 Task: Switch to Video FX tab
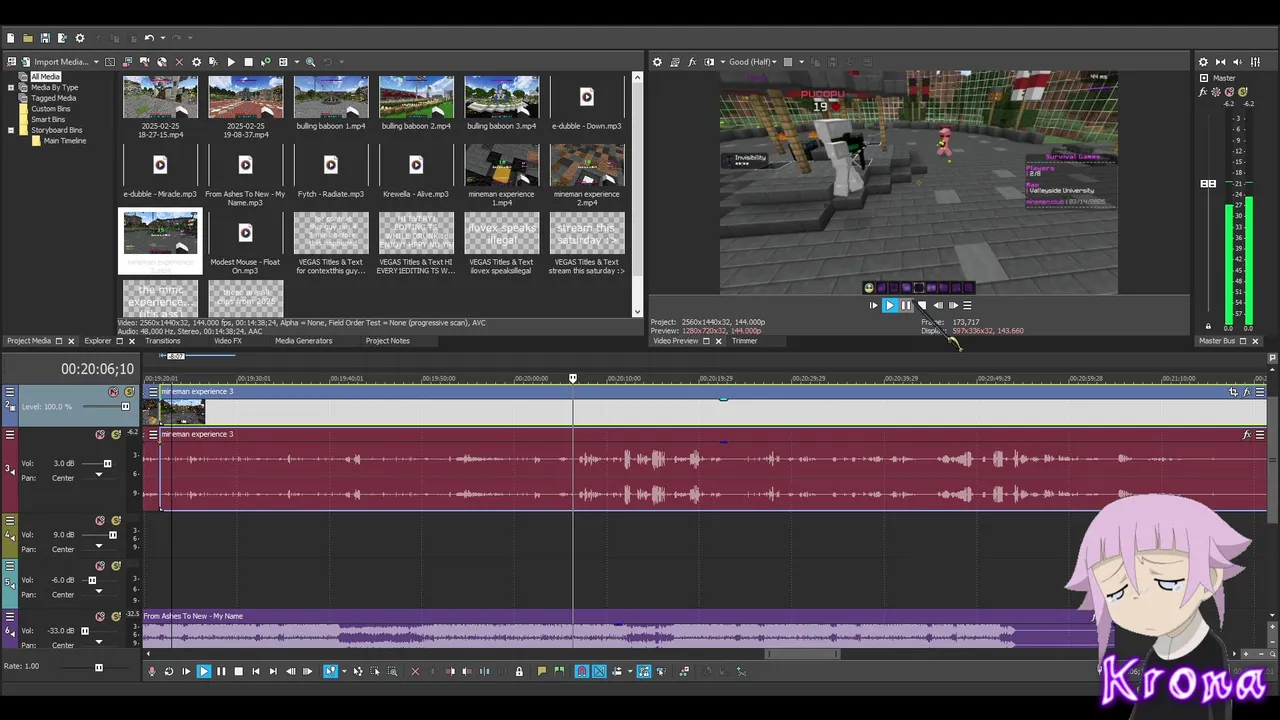point(227,341)
